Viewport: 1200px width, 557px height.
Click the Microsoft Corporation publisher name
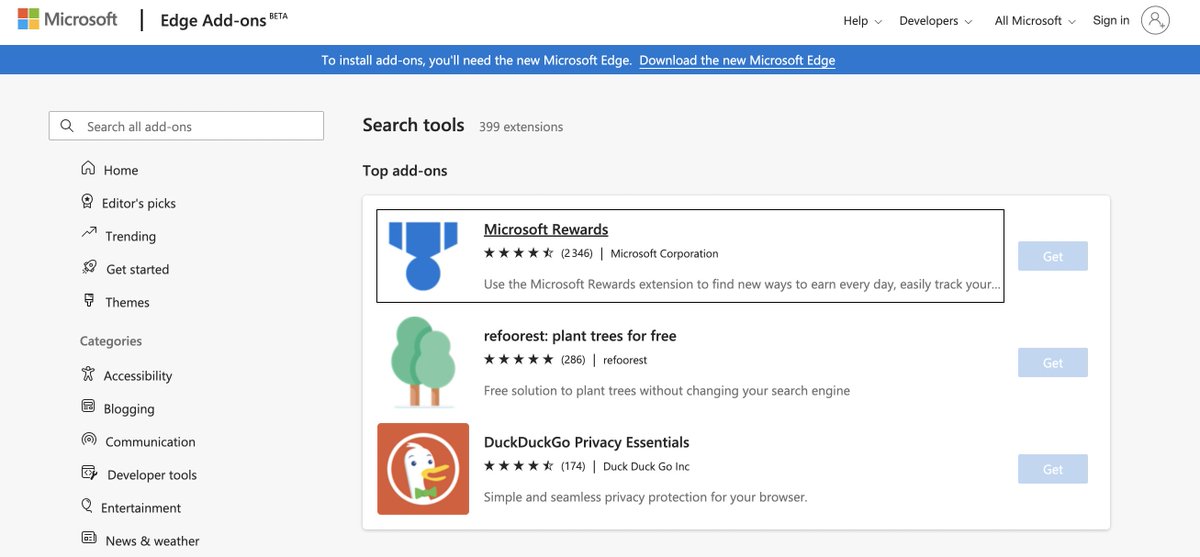tap(664, 254)
